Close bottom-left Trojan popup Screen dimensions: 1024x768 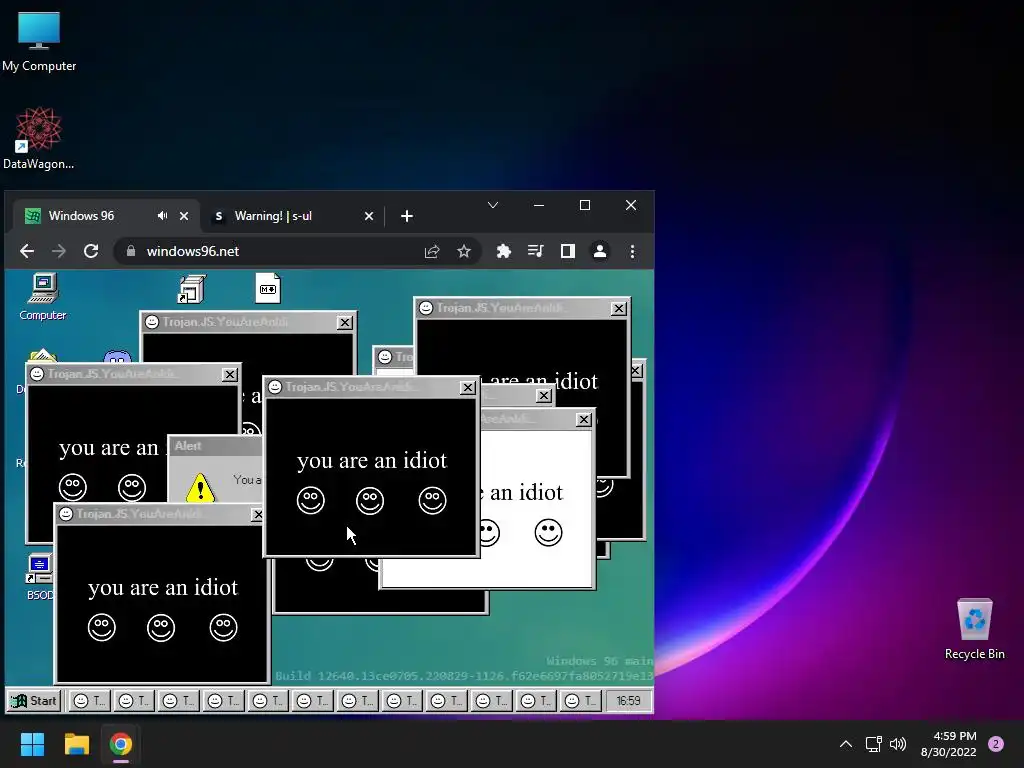(x=258, y=515)
